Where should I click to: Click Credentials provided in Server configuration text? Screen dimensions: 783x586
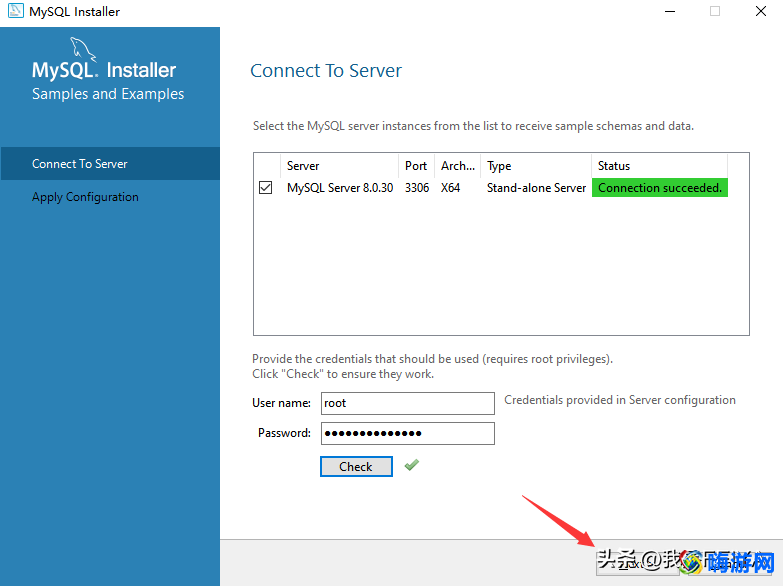point(620,400)
